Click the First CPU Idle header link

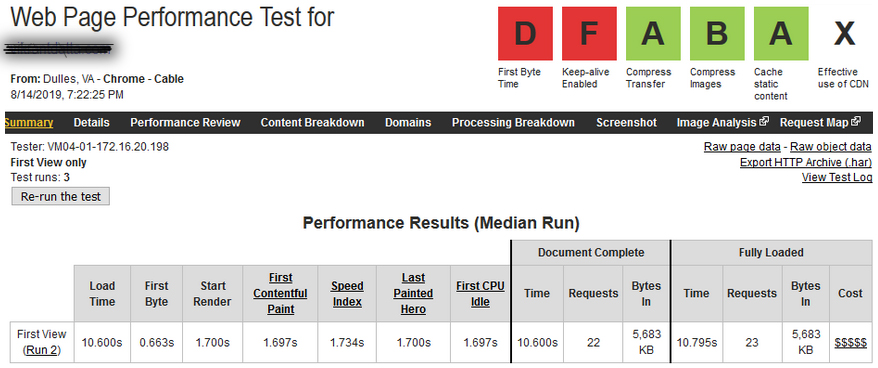click(x=480, y=294)
